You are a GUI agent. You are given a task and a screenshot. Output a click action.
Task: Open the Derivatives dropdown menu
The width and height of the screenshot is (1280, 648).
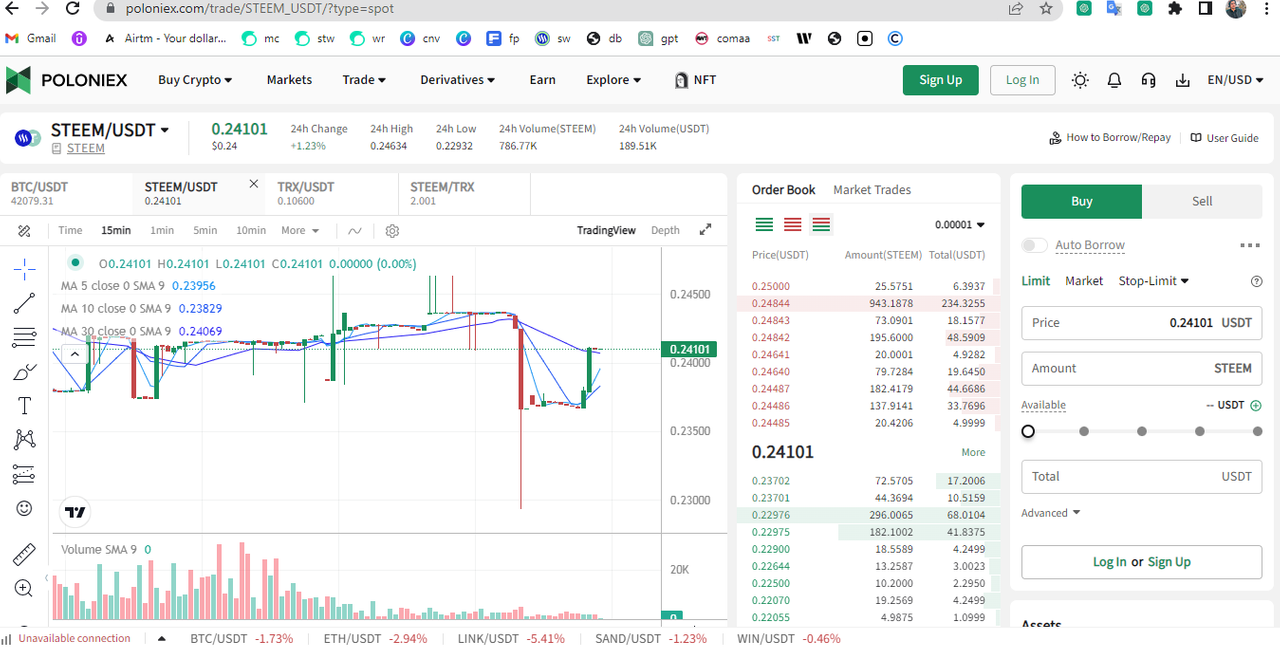(x=457, y=80)
